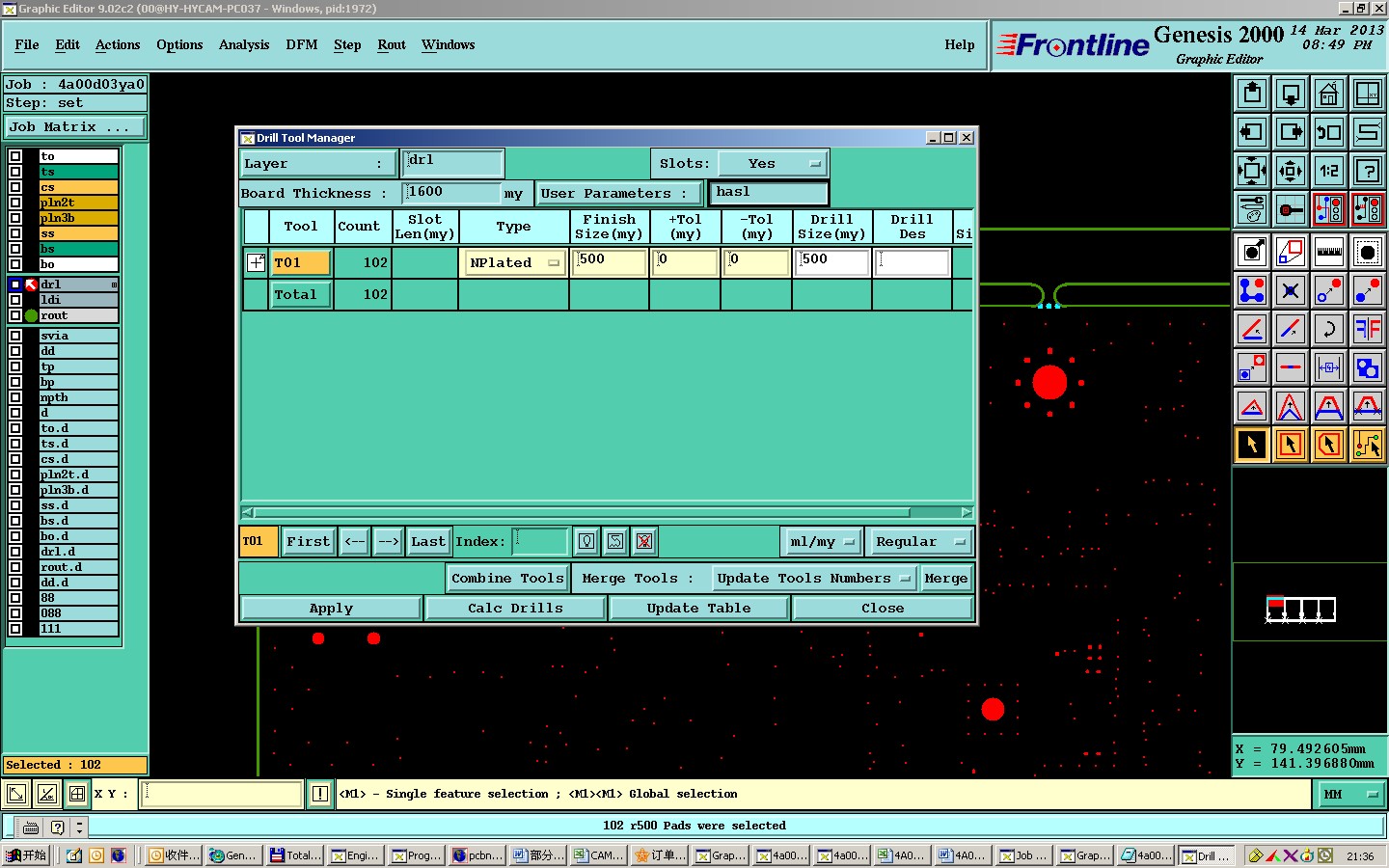This screenshot has height=868, width=1389.
Task: Click the 1:2 scale zoom icon
Action: (1328, 171)
